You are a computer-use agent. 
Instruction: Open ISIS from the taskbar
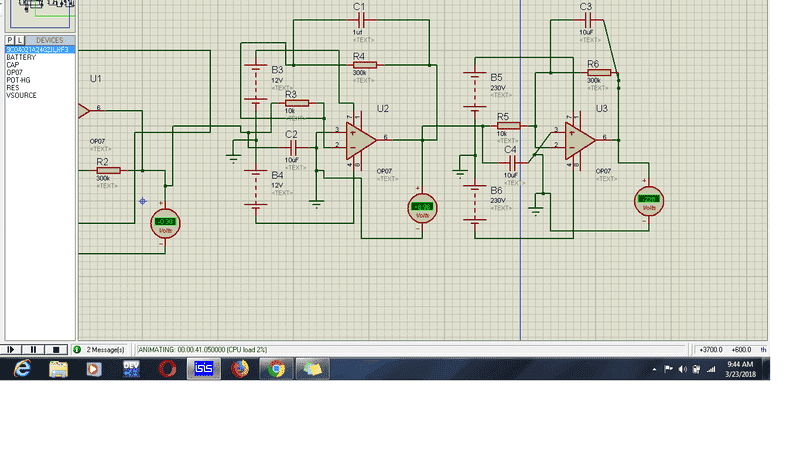204,368
